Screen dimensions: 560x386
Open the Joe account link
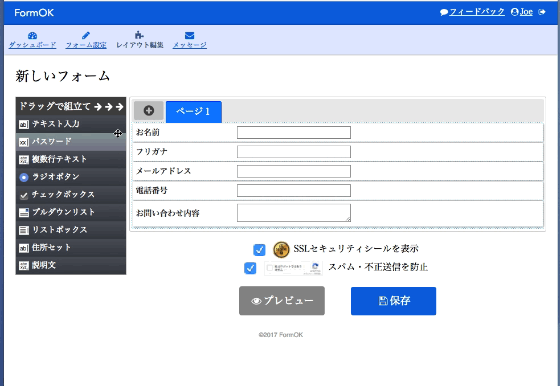(526, 12)
